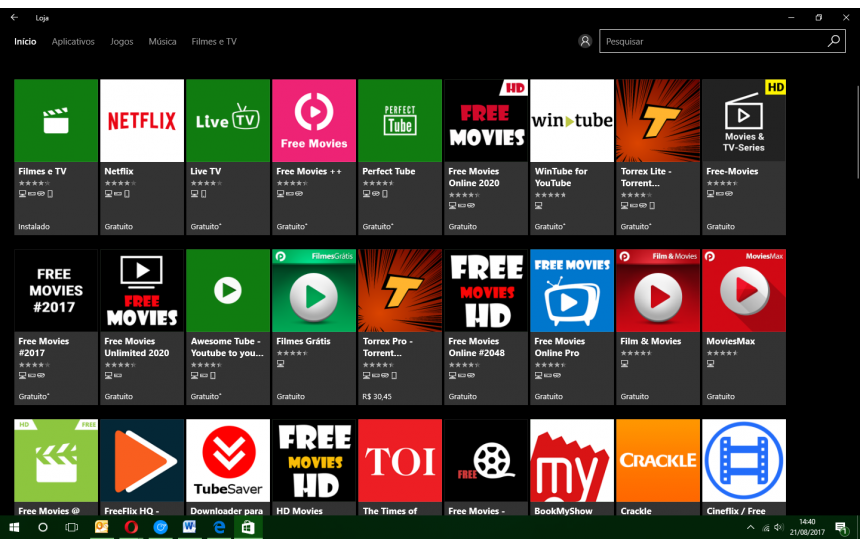Open the Cineflix app tile
860x547 pixels.
coord(744,467)
